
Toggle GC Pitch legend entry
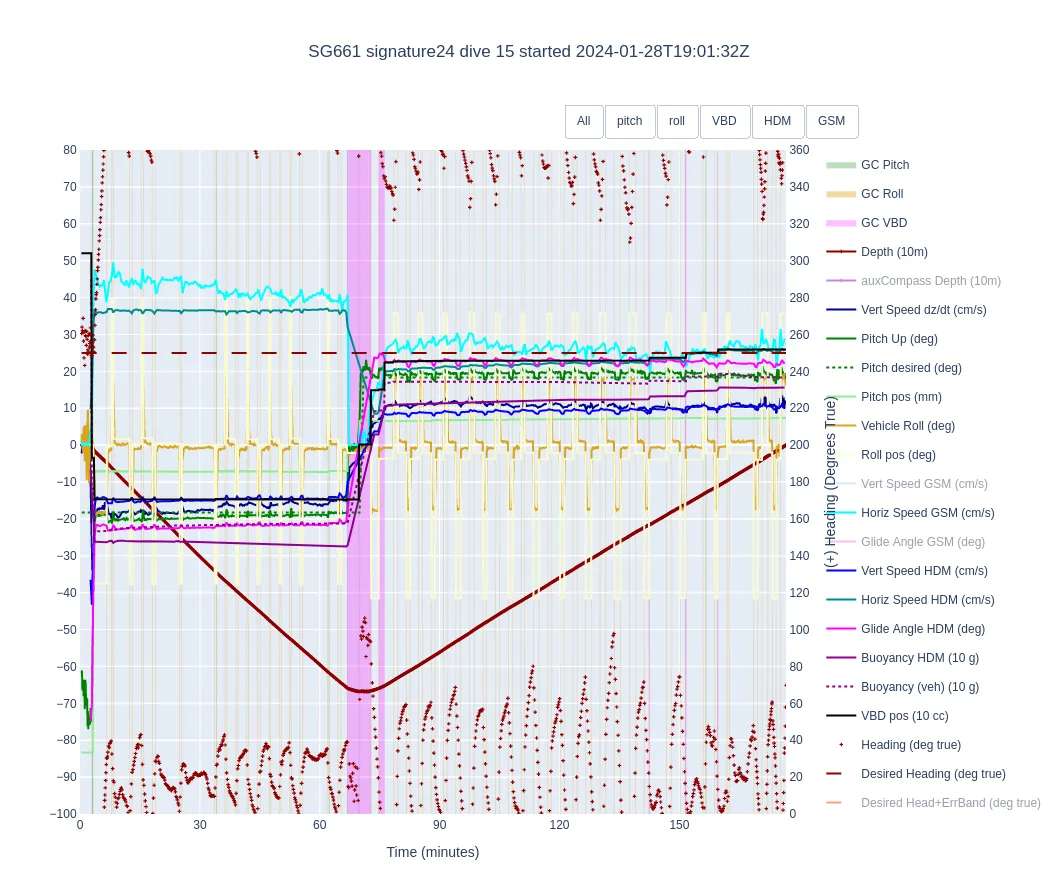(884, 165)
